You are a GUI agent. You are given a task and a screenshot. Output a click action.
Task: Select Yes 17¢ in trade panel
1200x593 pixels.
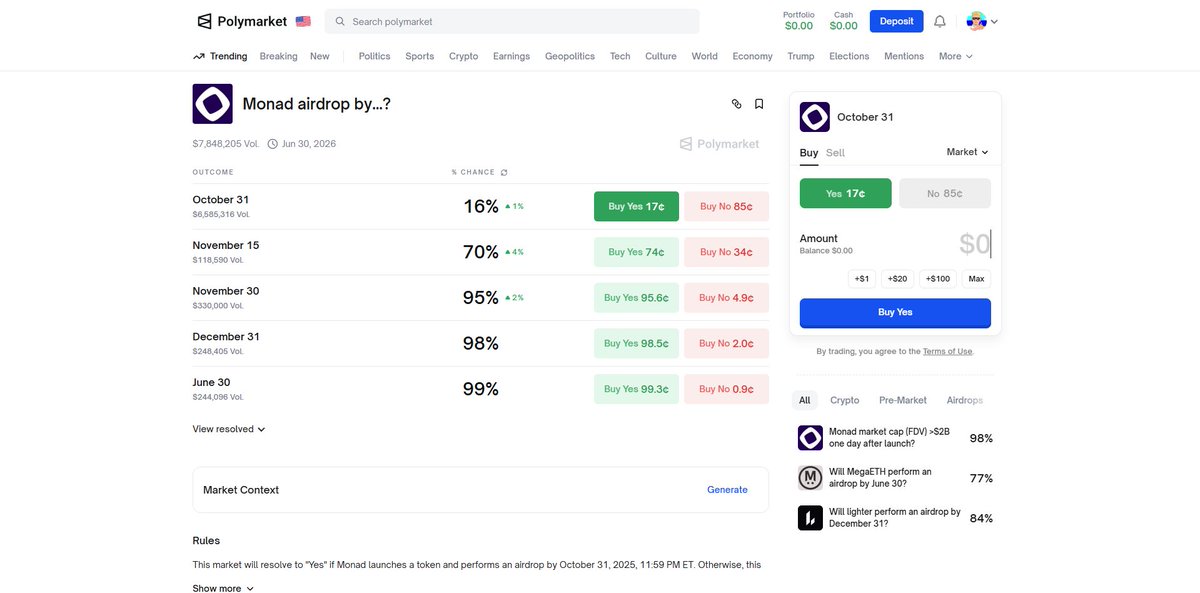click(845, 194)
